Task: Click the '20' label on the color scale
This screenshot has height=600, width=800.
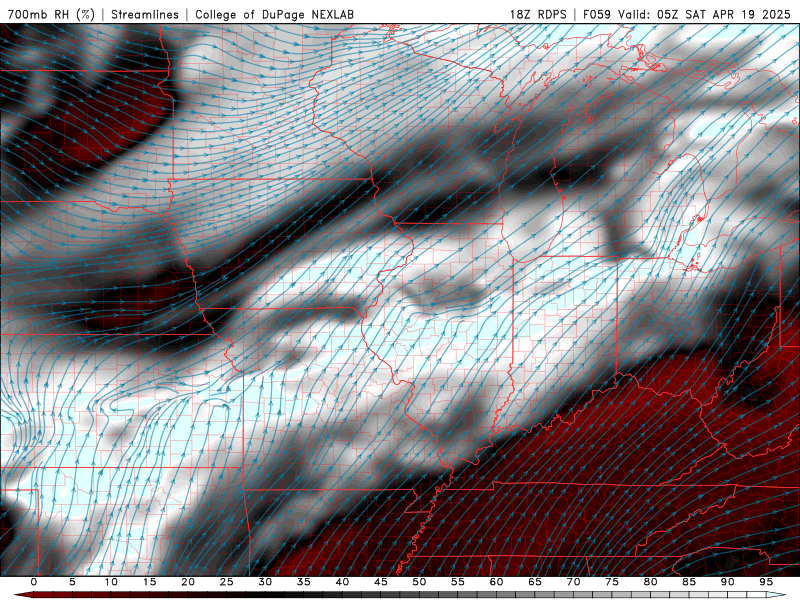Action: point(188,582)
